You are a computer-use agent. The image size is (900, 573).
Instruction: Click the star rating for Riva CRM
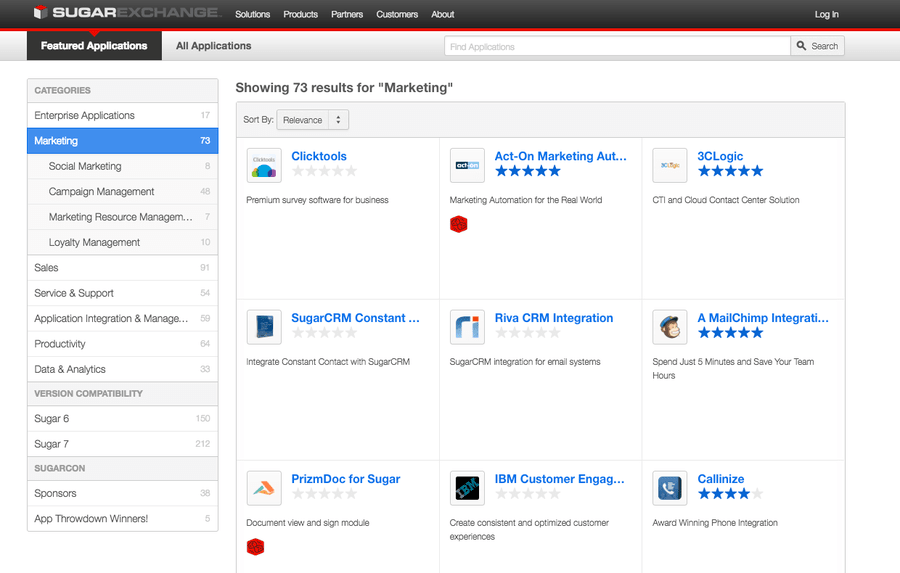528,332
